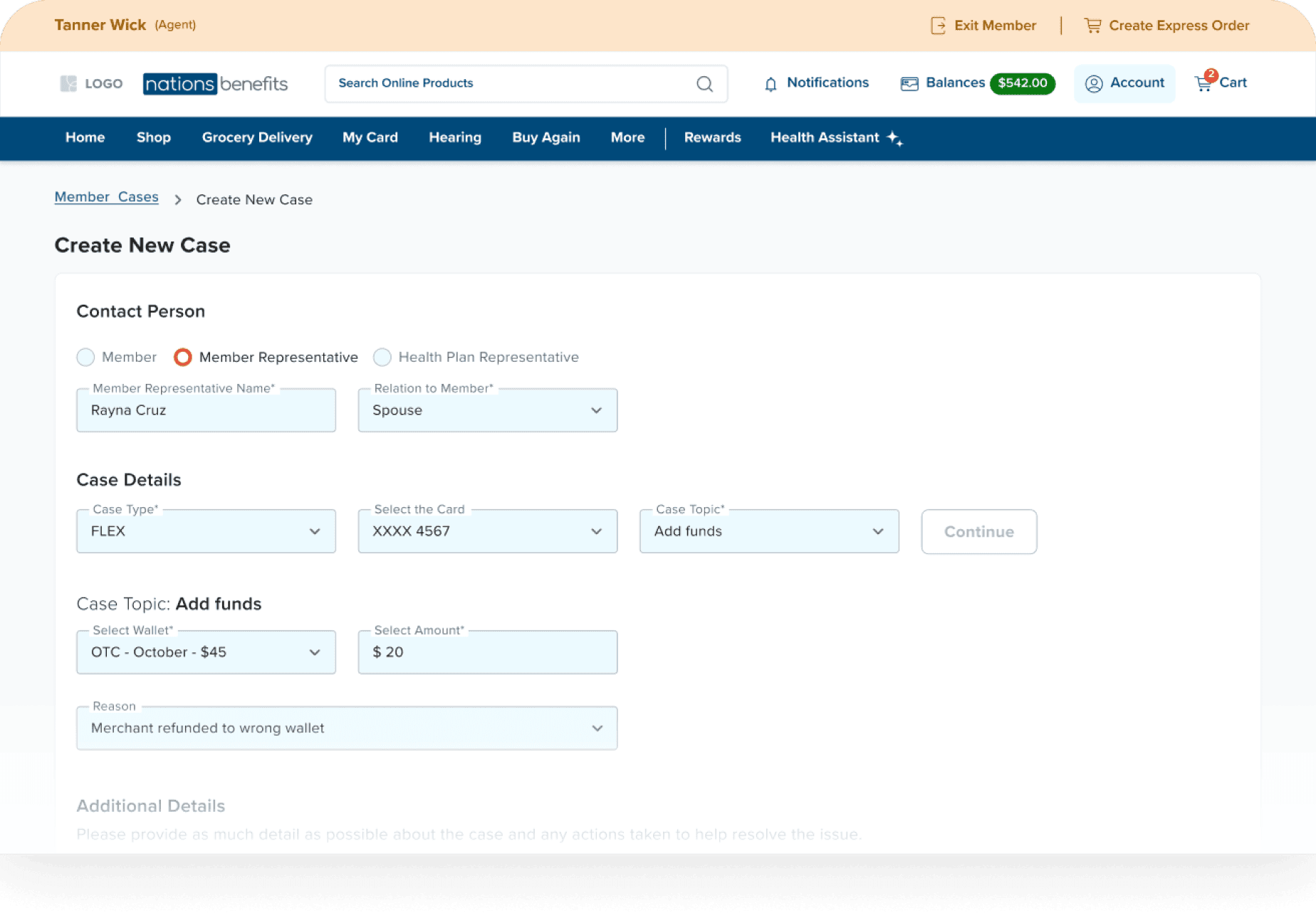The image size is (1316, 923).
Task: Expand the Relation to Member dropdown
Action: click(x=596, y=410)
